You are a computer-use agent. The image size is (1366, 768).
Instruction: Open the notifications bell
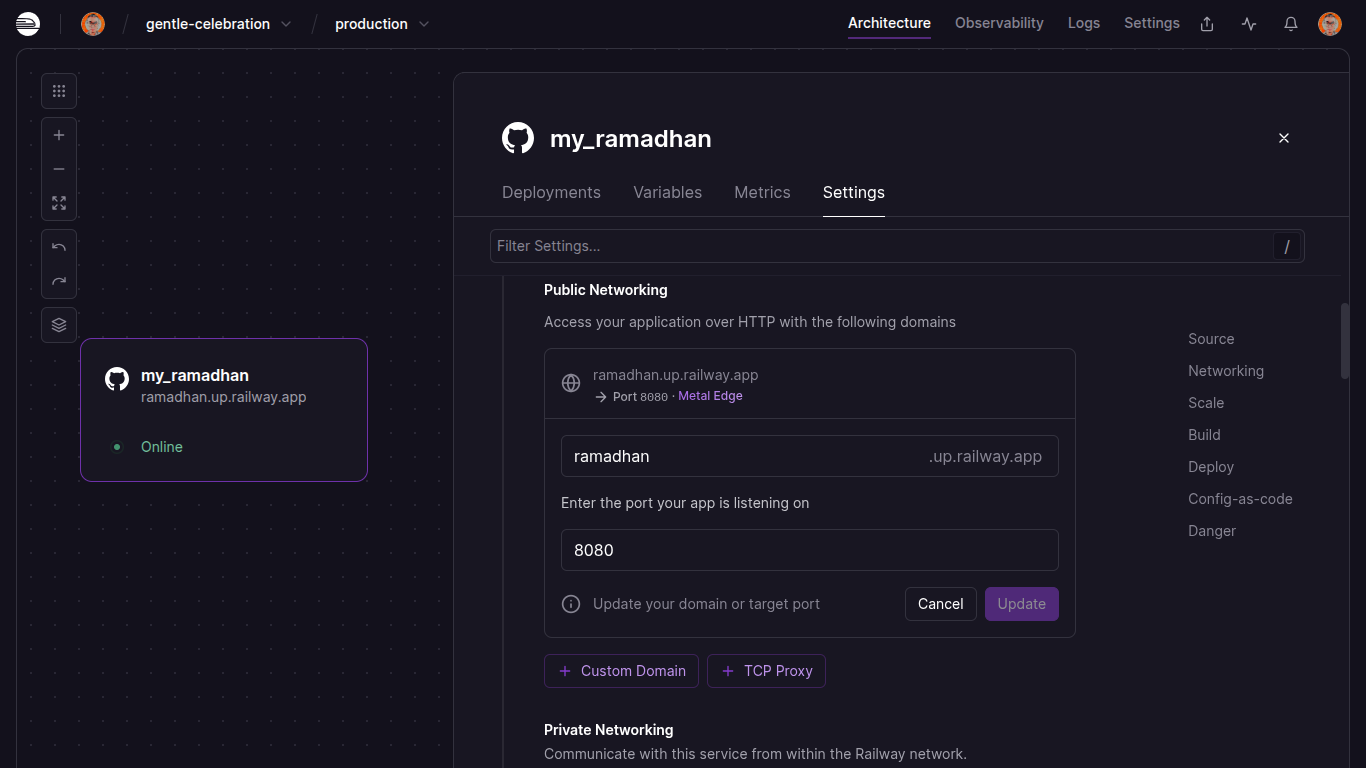[1291, 24]
